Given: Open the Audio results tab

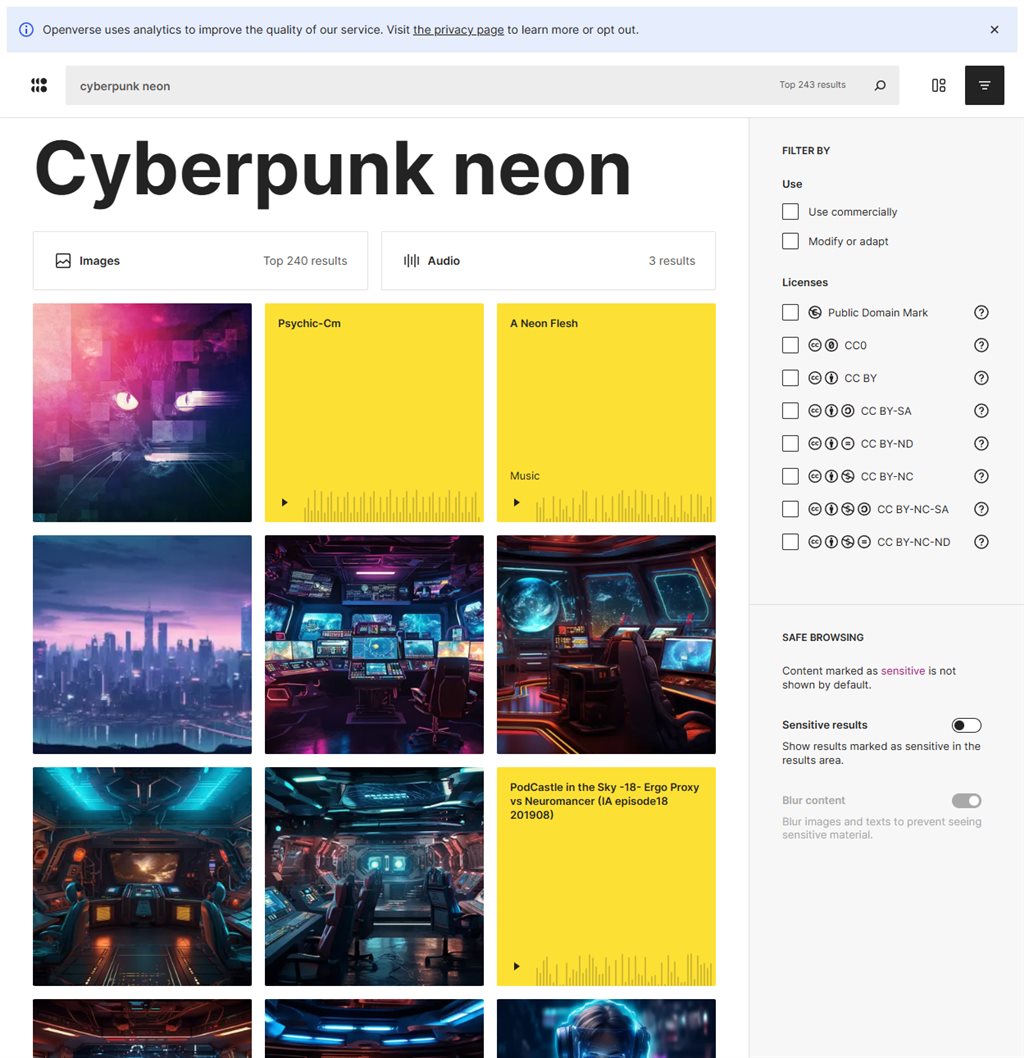Looking at the screenshot, I should pyautogui.click(x=548, y=261).
